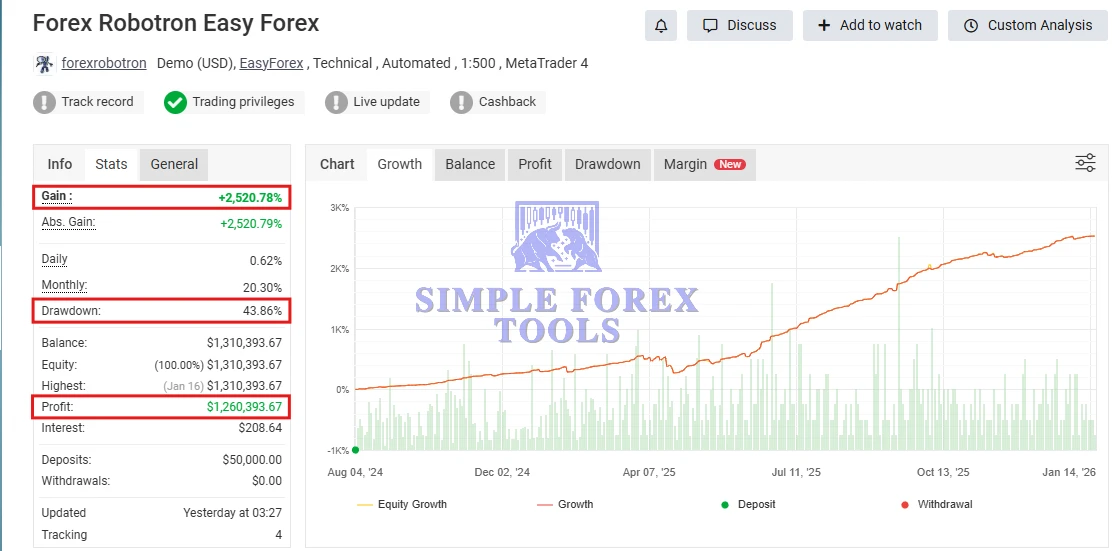Viewport: 1112px width, 551px height.
Task: Click the green deposit dot on chart
Action: (x=356, y=450)
